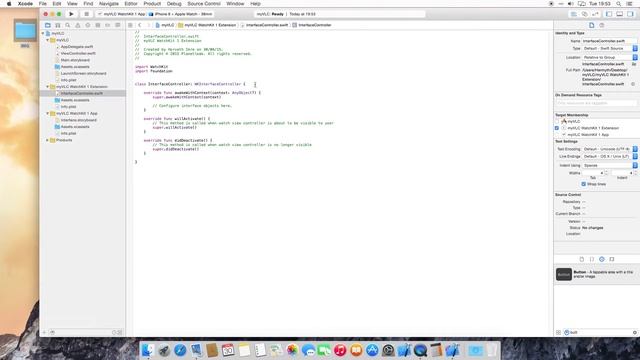Open Finder from the Dock
Screen dimensions: 640x360
click(148, 350)
